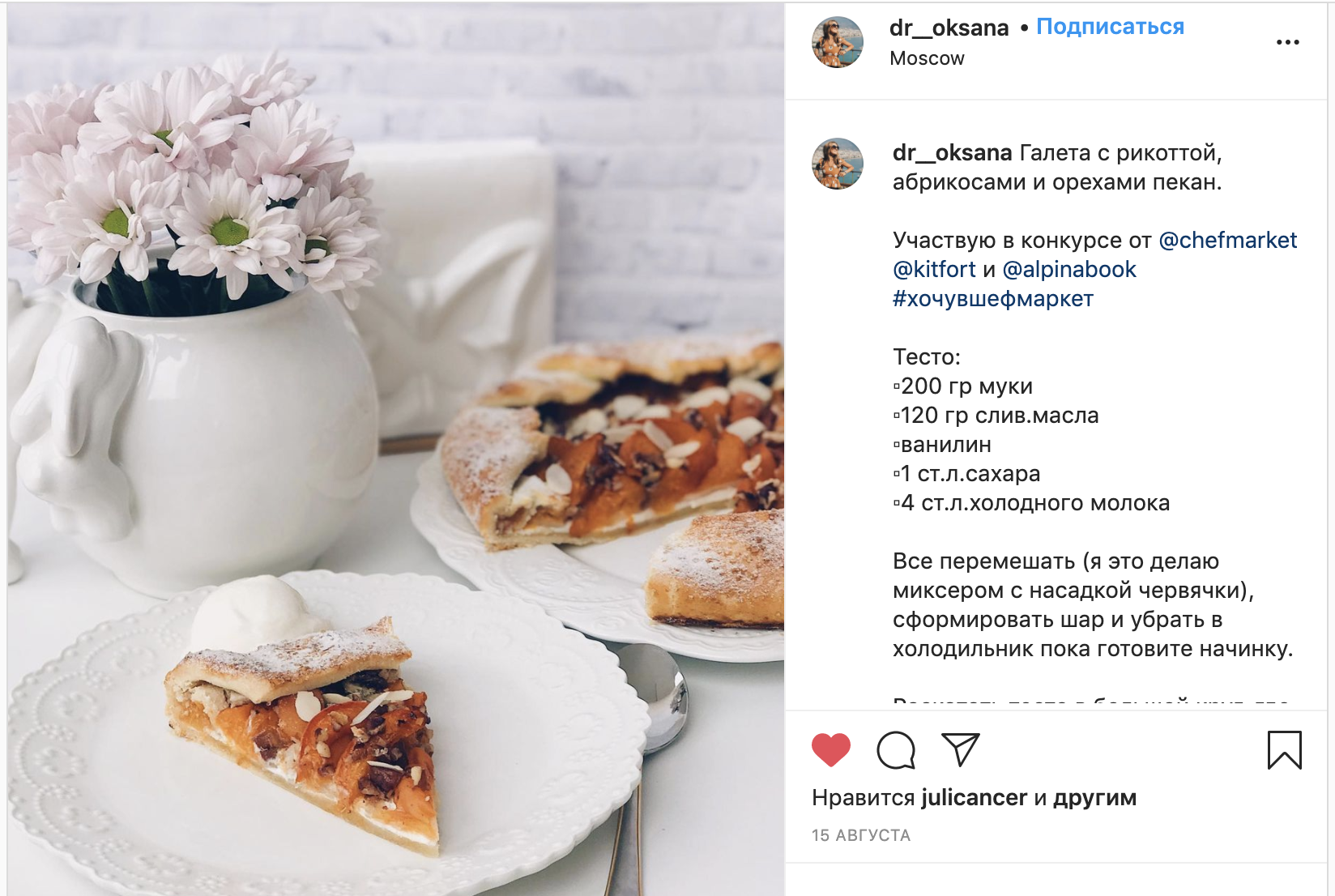Click dr__oksana avatar beside the caption
This screenshot has height=896, width=1335.
pos(838,164)
